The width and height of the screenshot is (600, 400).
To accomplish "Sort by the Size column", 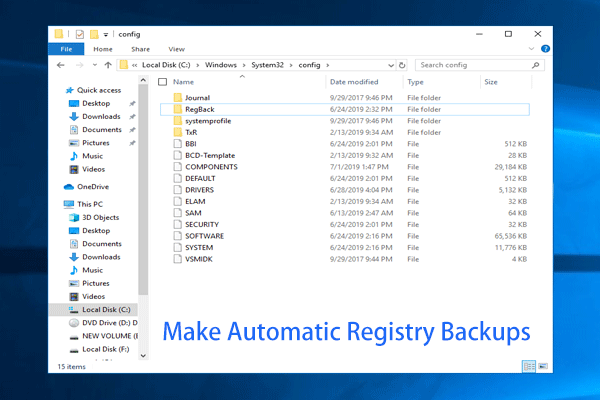I will pyautogui.click(x=491, y=82).
